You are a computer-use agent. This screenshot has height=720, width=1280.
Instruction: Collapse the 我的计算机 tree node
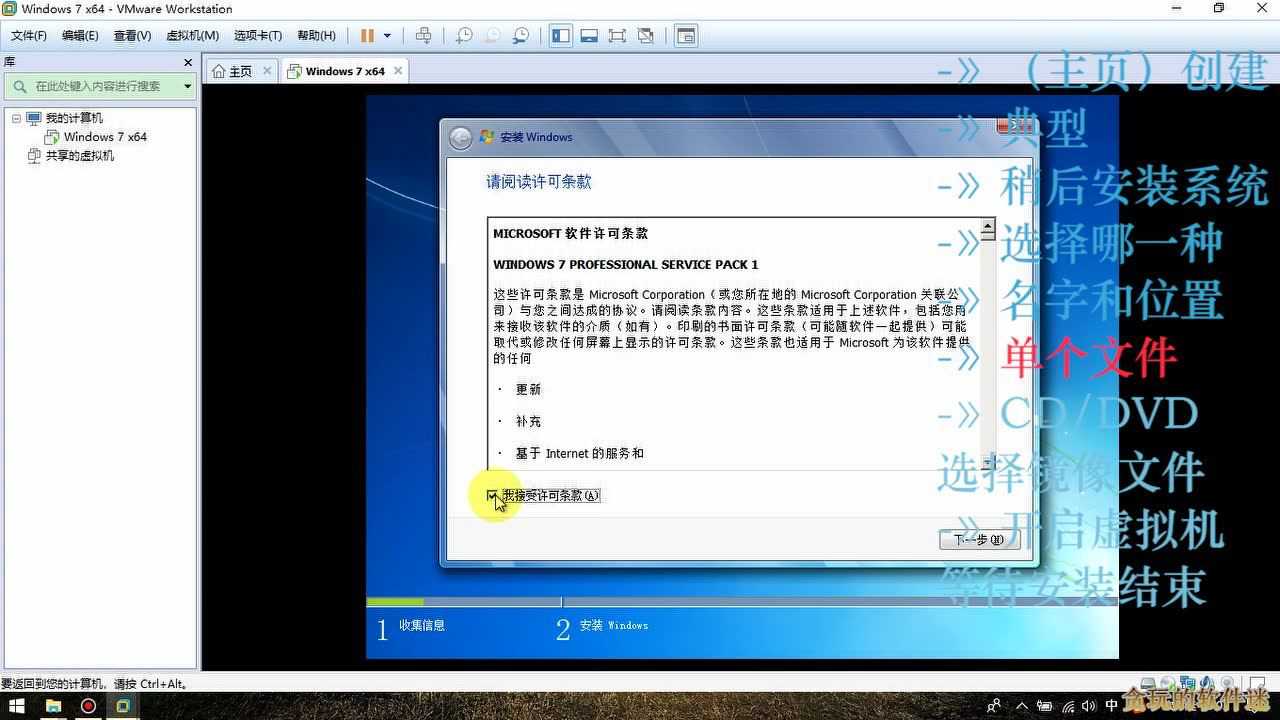[16, 118]
